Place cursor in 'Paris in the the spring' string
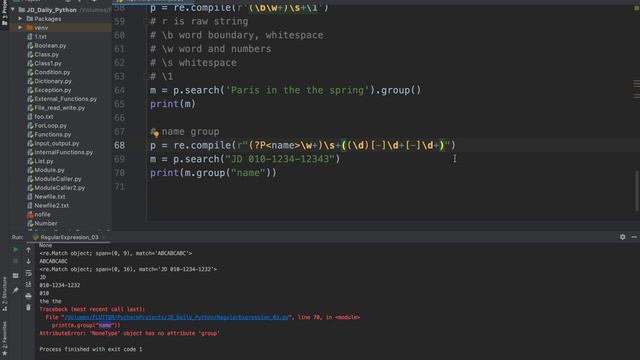This screenshot has height=360, width=640. [x=297, y=90]
